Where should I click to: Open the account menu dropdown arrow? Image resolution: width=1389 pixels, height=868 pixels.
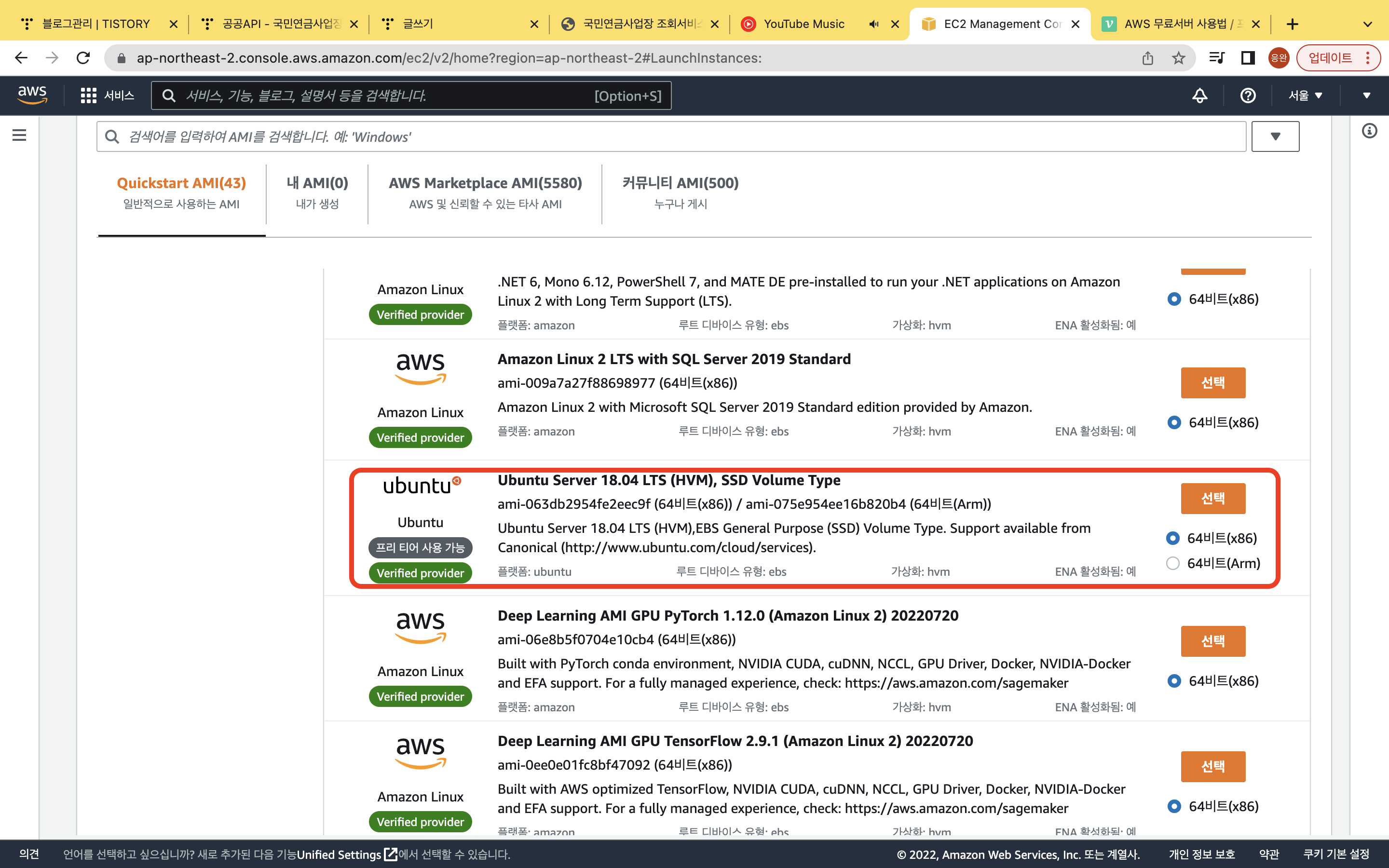coord(1366,95)
